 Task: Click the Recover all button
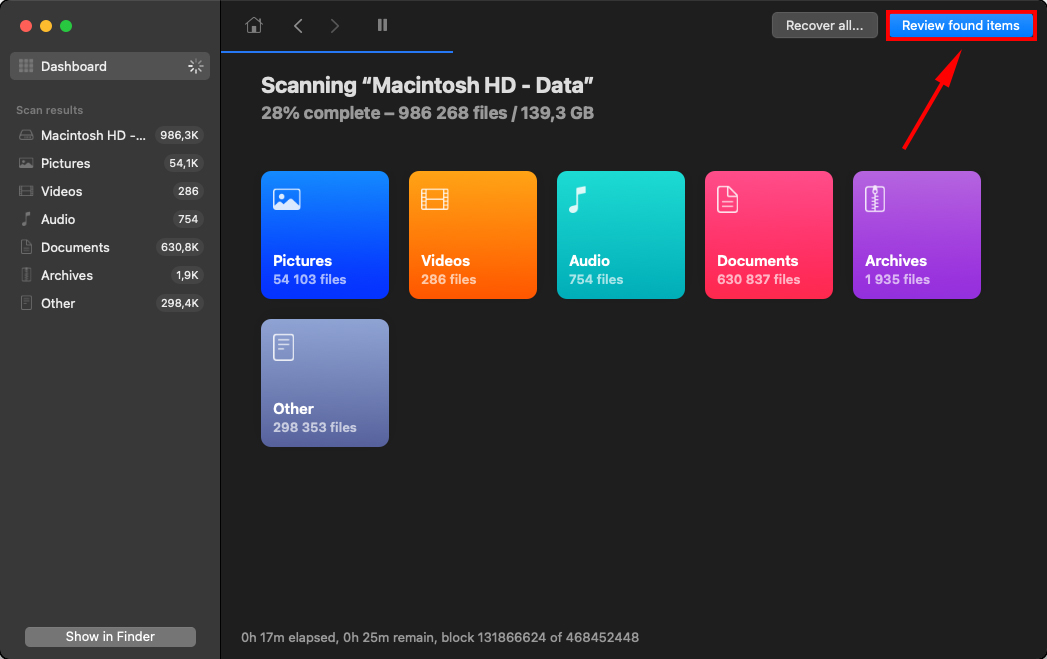[824, 25]
